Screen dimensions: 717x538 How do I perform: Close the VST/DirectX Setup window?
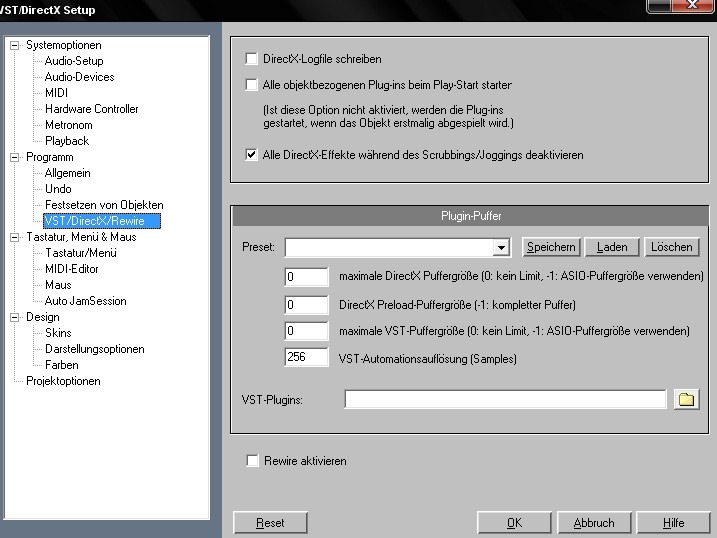[x=692, y=5]
